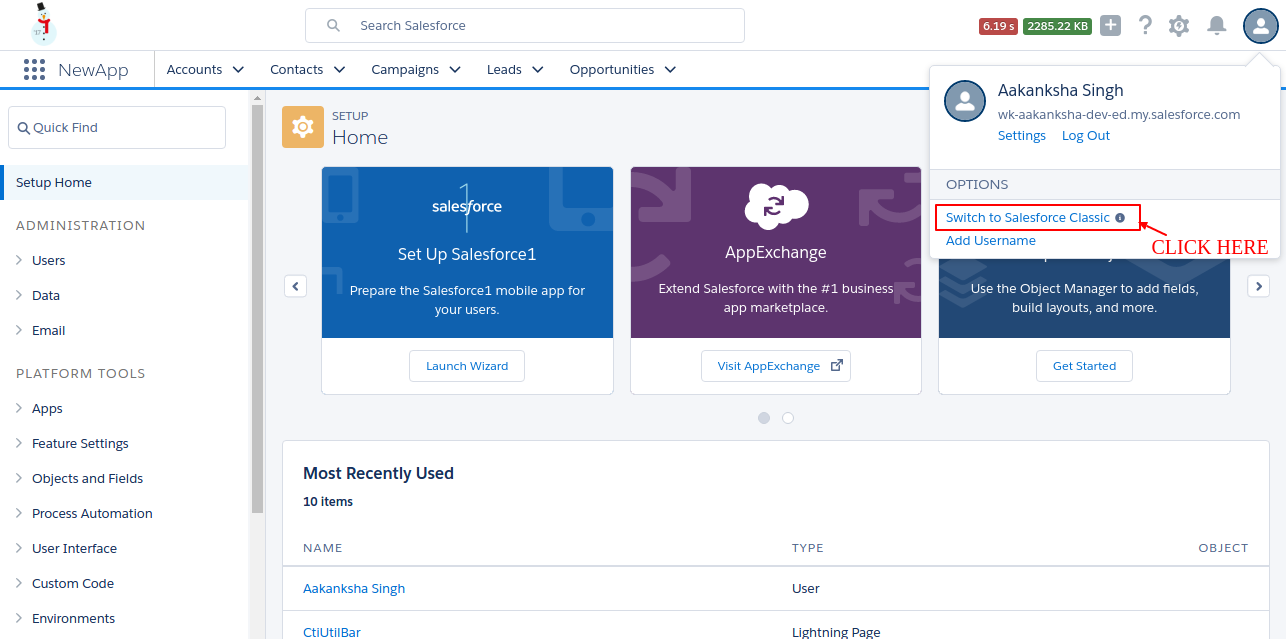The image size is (1286, 639).
Task: Click the Log Out link
Action: pyautogui.click(x=1085, y=136)
